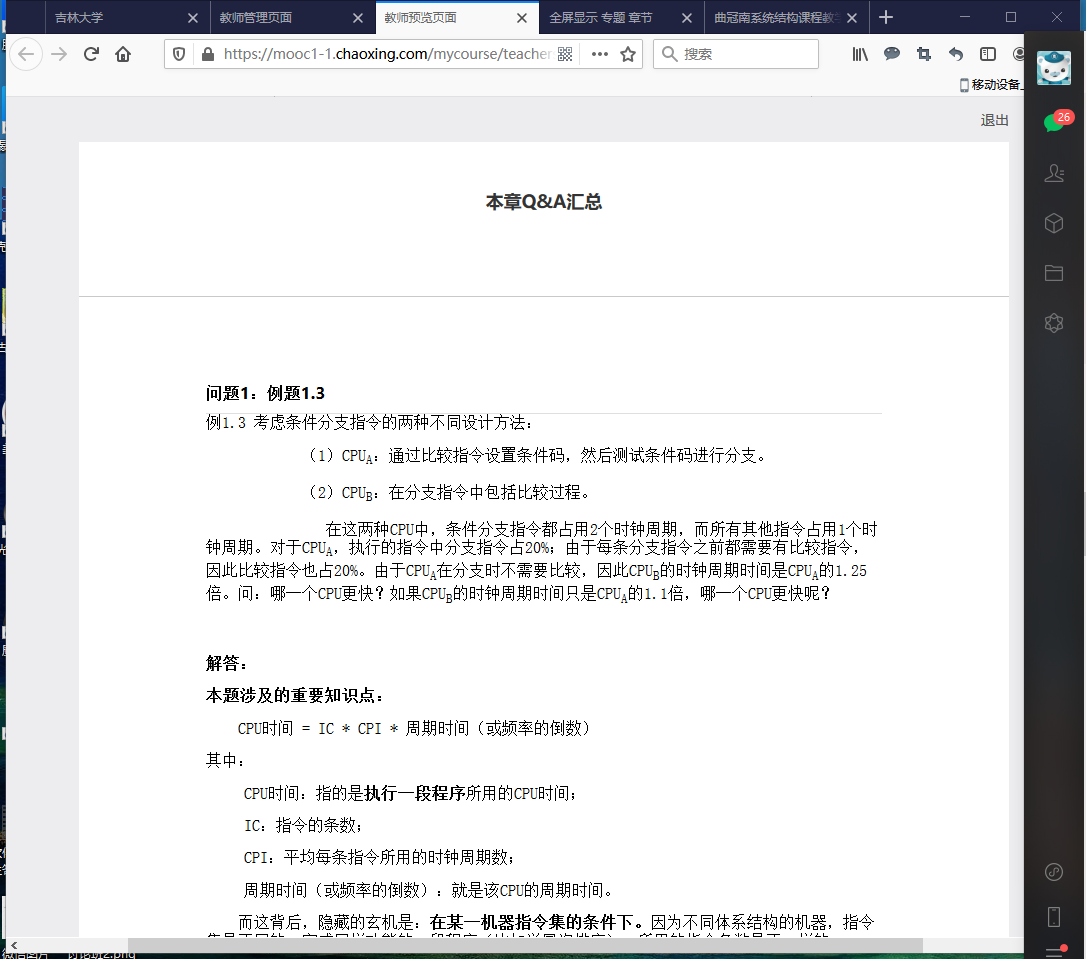Bookmark this page with the star icon
This screenshot has width=1086, height=959.
tap(628, 54)
